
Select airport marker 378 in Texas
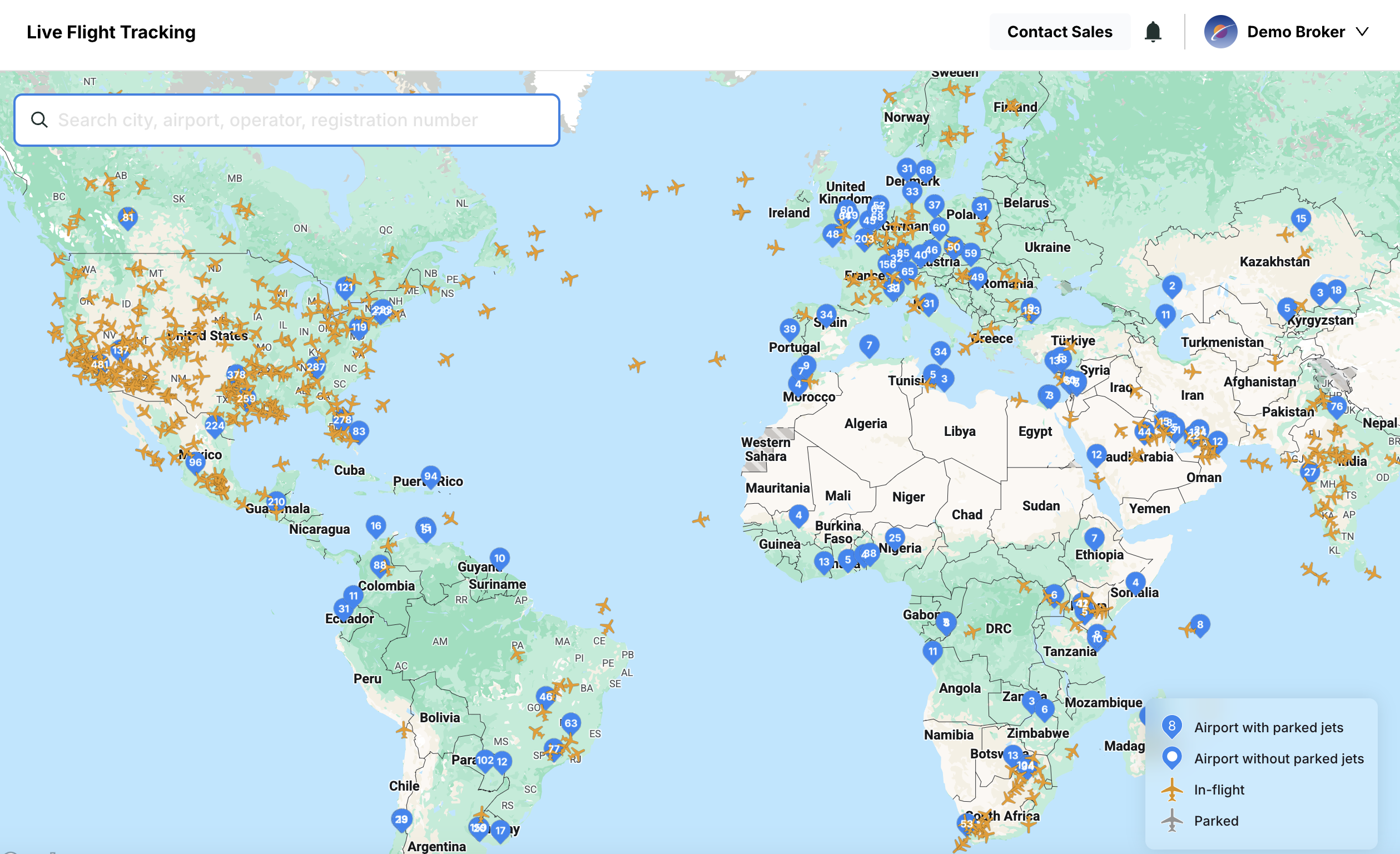coord(236,376)
